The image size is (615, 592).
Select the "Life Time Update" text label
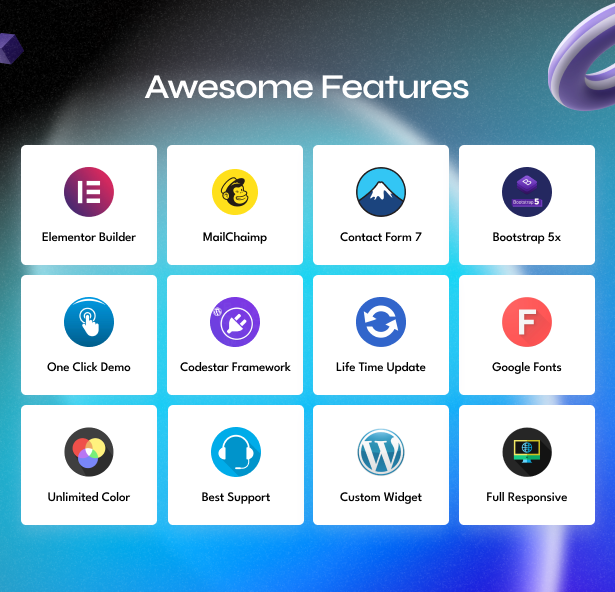(381, 367)
